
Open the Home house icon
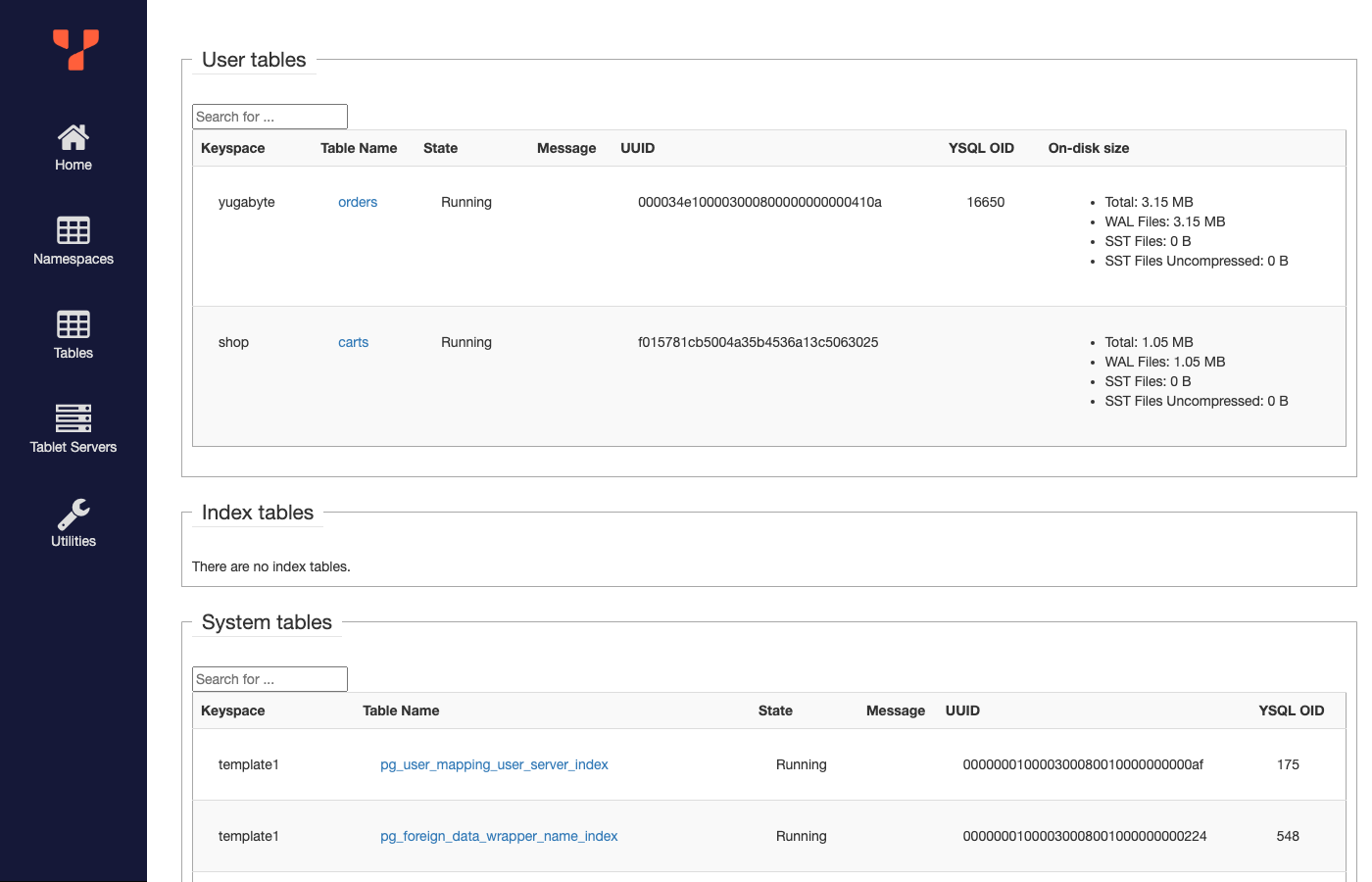(x=73, y=137)
